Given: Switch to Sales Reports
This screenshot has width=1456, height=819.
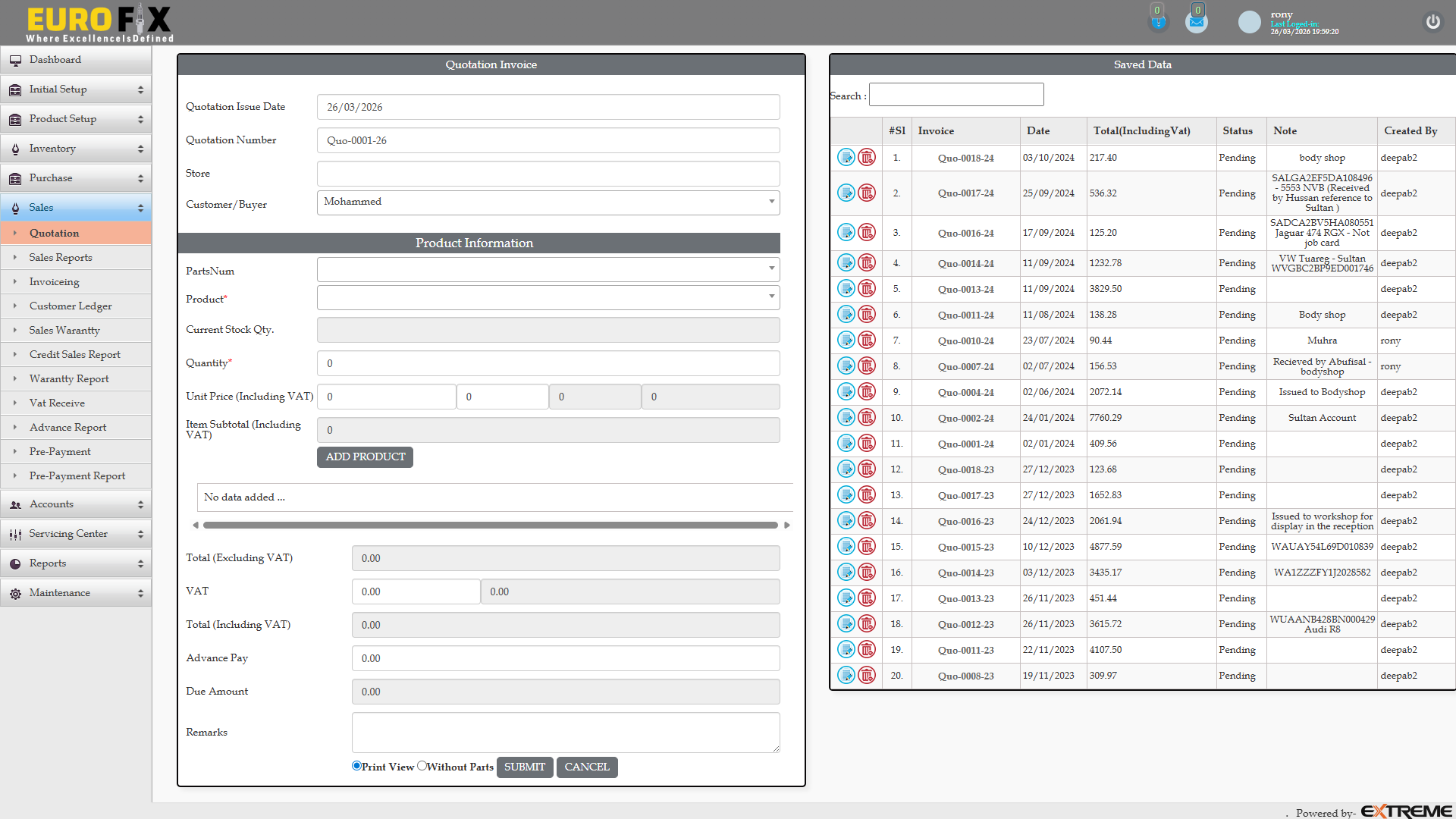Looking at the screenshot, I should point(61,257).
